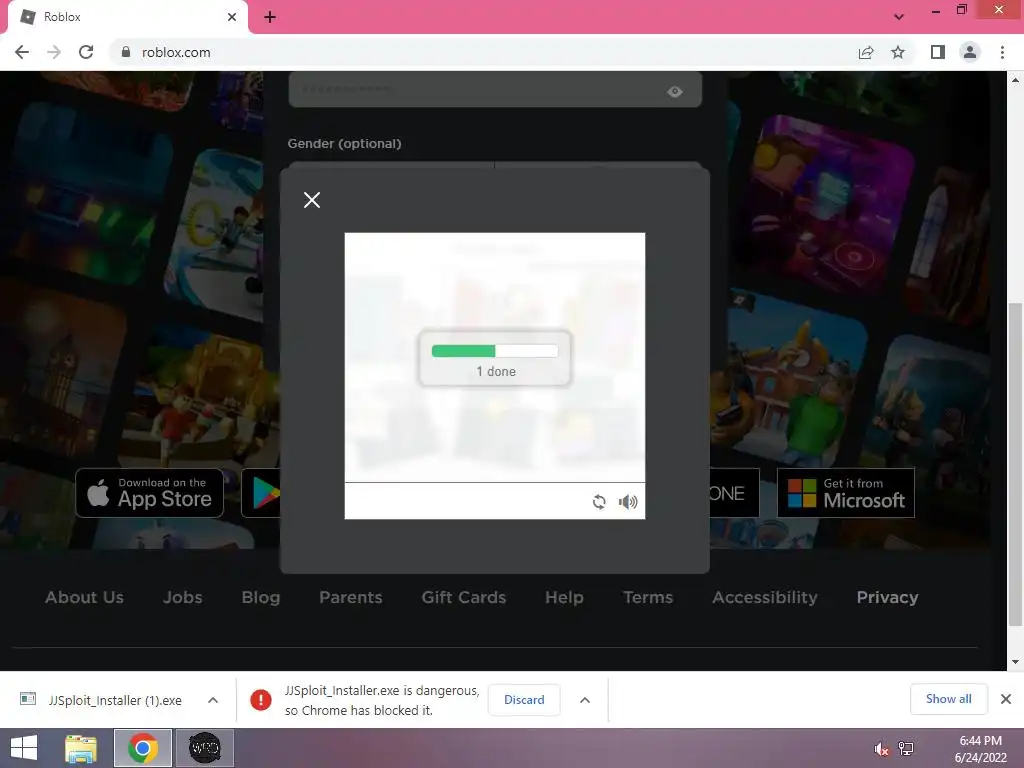1024x768 pixels.
Task: Open the Windows Start menu
Action: [x=24, y=748]
